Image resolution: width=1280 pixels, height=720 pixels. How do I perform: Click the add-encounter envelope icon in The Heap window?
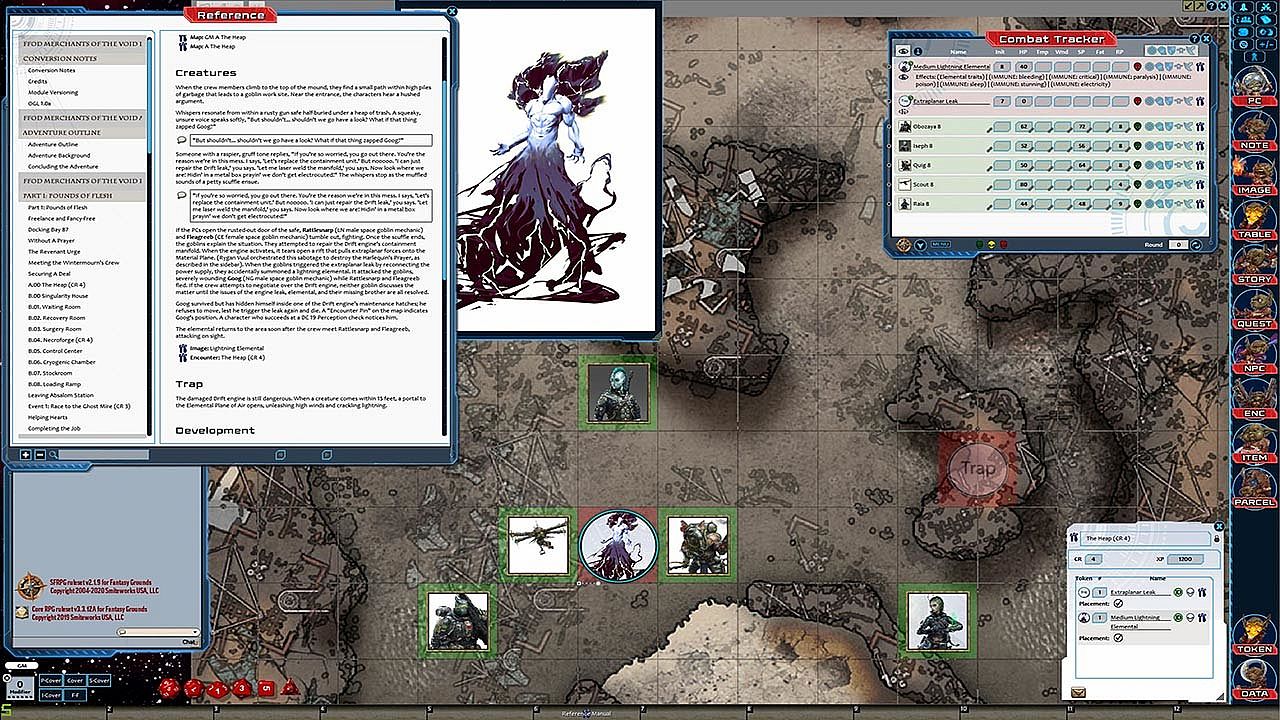(1078, 692)
